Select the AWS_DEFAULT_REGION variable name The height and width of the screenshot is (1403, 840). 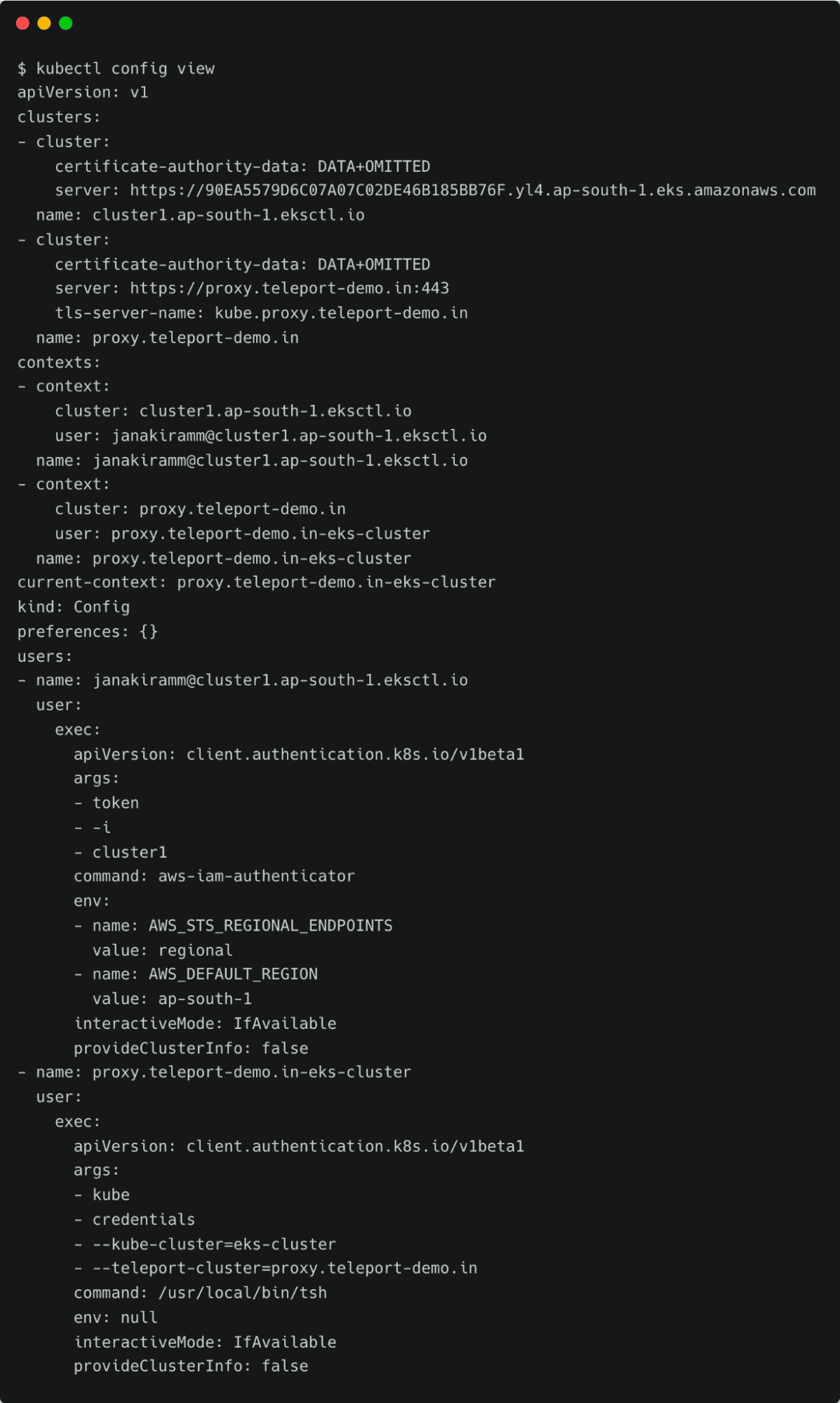click(x=233, y=974)
